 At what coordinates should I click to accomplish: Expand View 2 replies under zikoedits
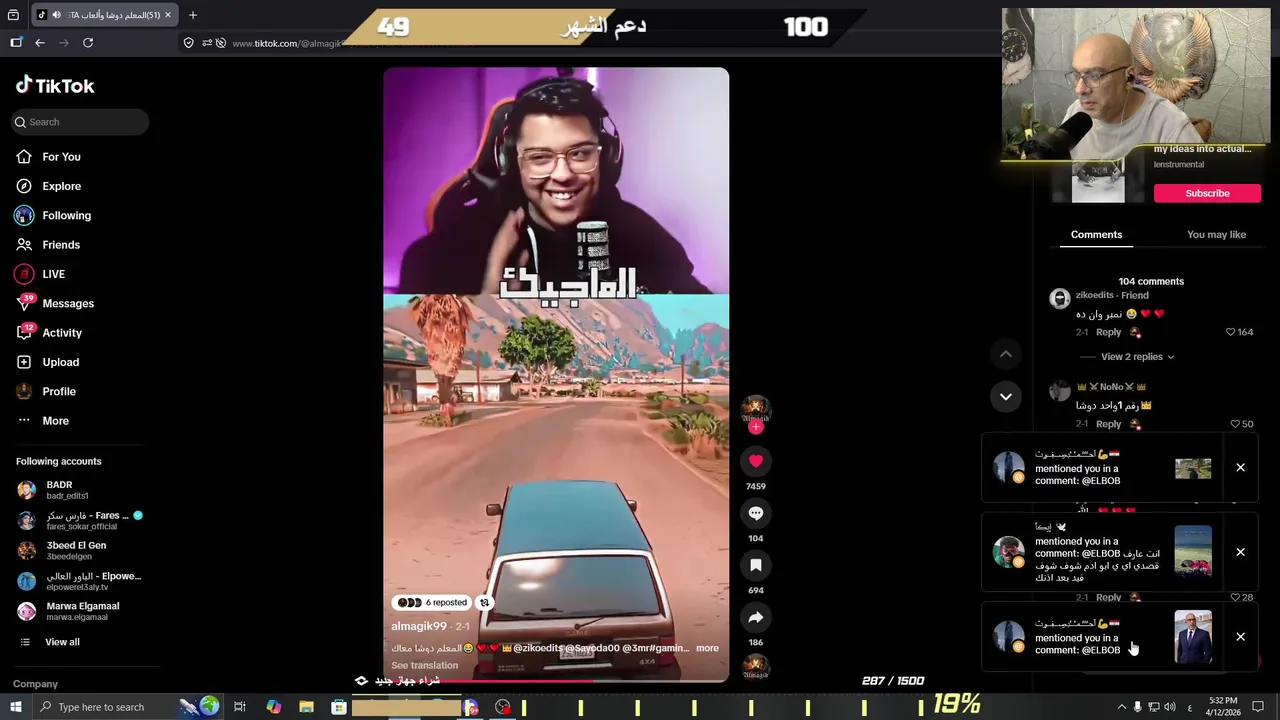(1137, 357)
